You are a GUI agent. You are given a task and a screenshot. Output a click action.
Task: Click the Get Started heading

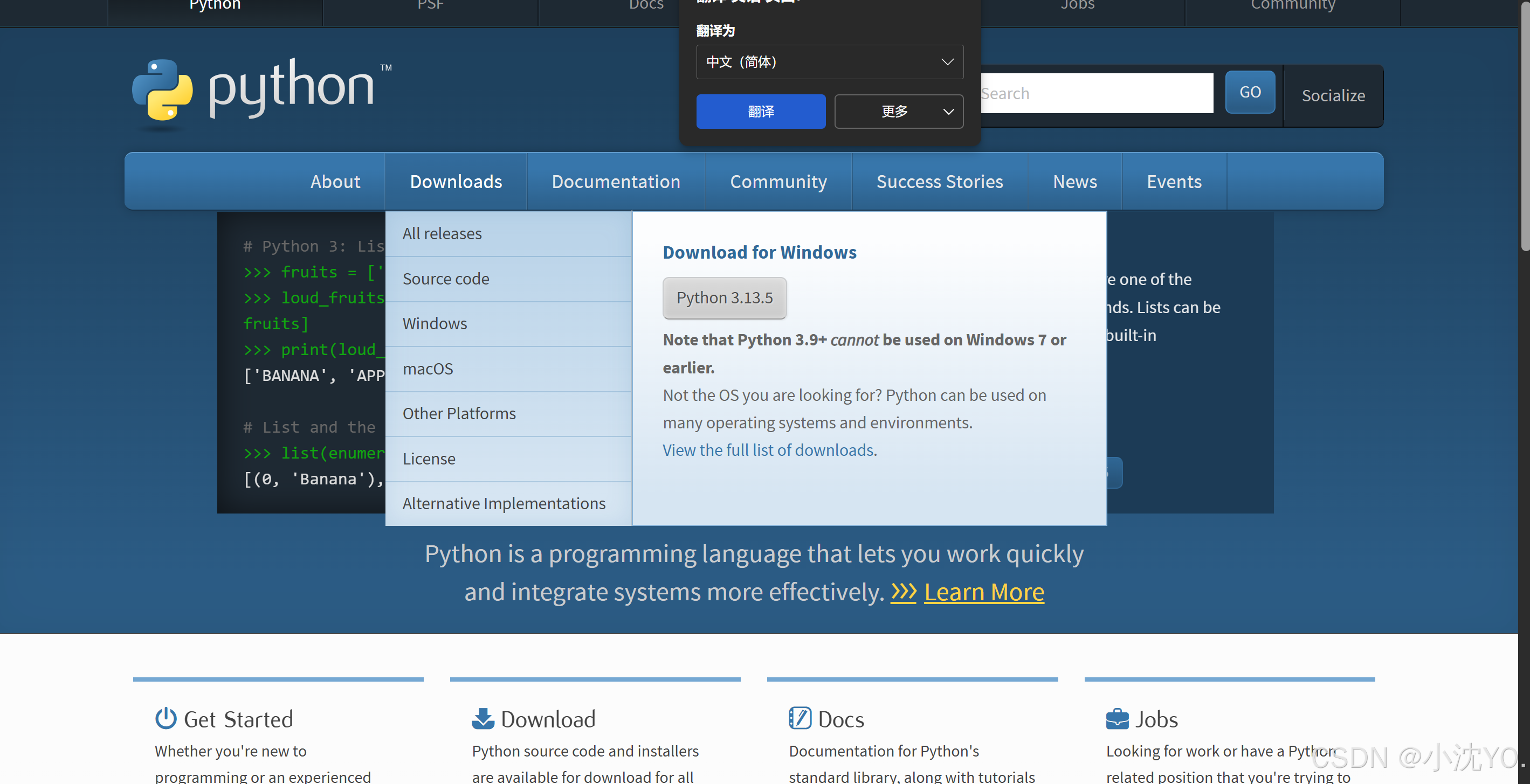(x=238, y=719)
